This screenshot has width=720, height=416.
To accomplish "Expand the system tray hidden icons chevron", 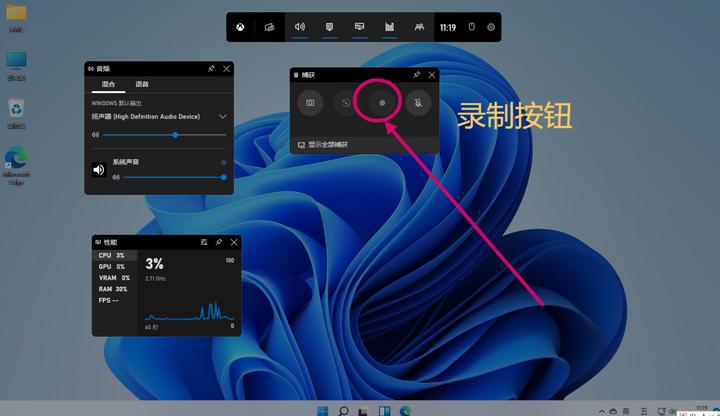I will tap(602, 411).
